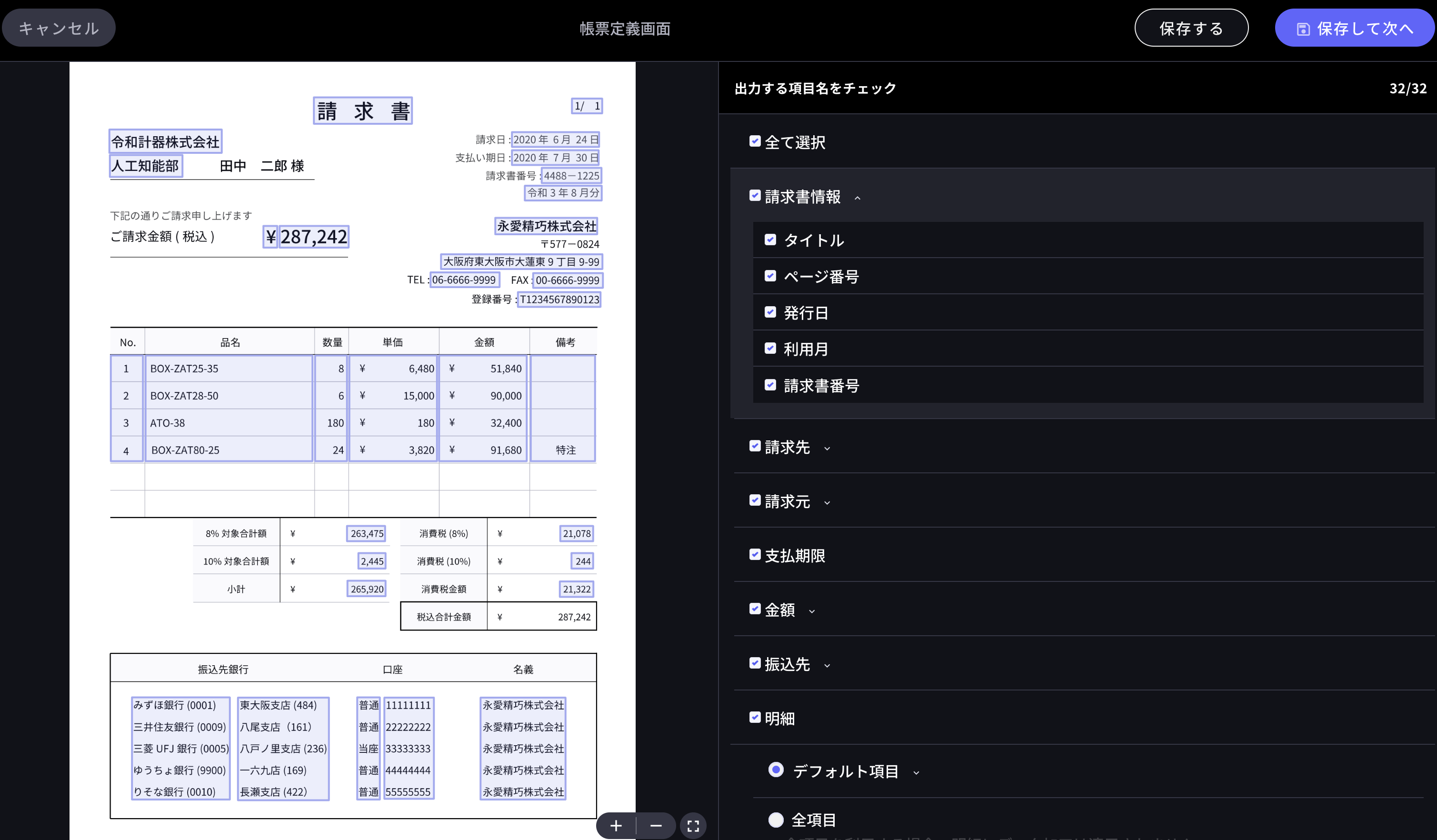Toggle the 請求元 checkbox
The image size is (1437, 840).
click(755, 500)
